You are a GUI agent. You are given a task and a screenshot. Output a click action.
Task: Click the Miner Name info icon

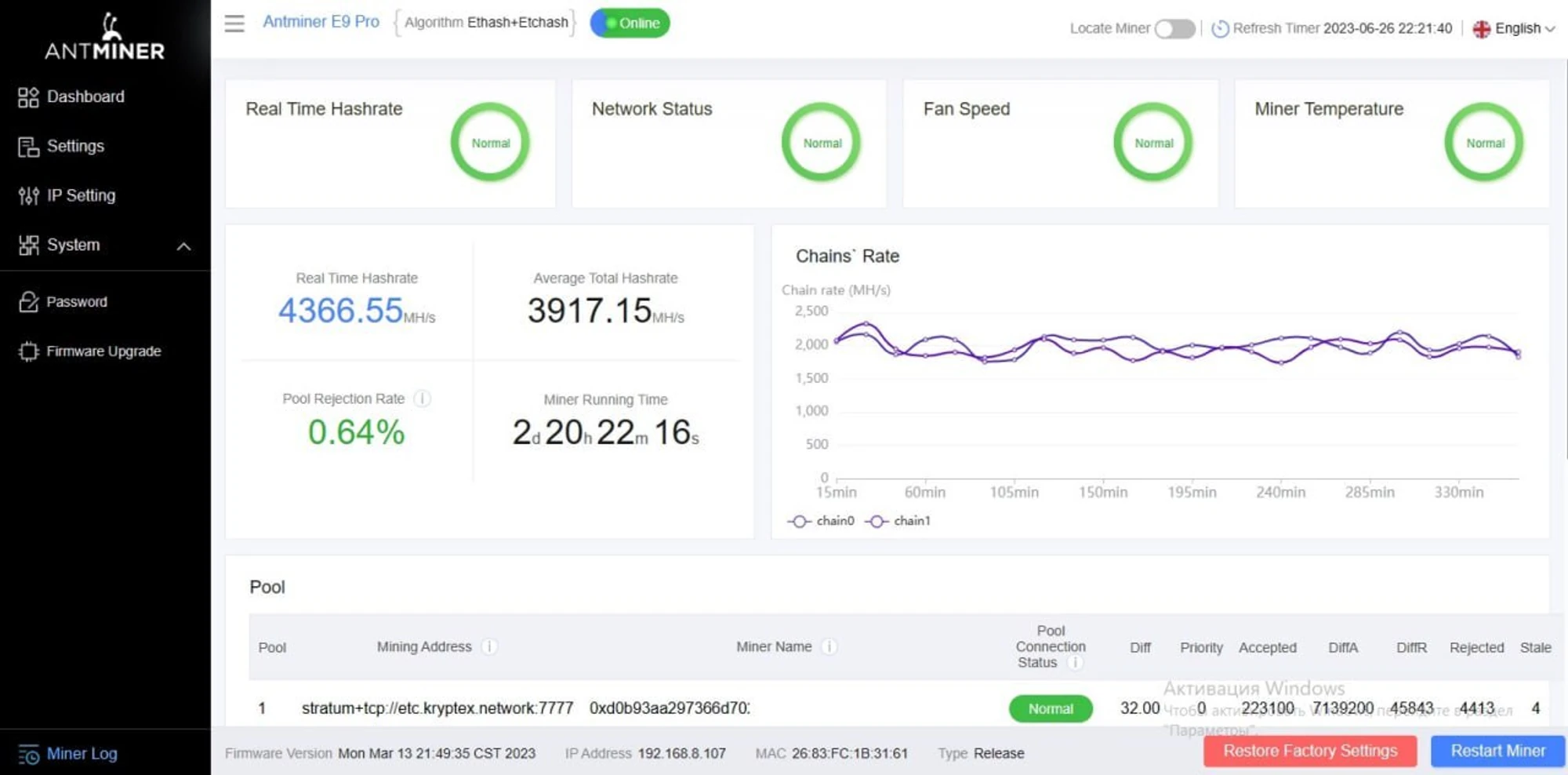[x=829, y=646]
